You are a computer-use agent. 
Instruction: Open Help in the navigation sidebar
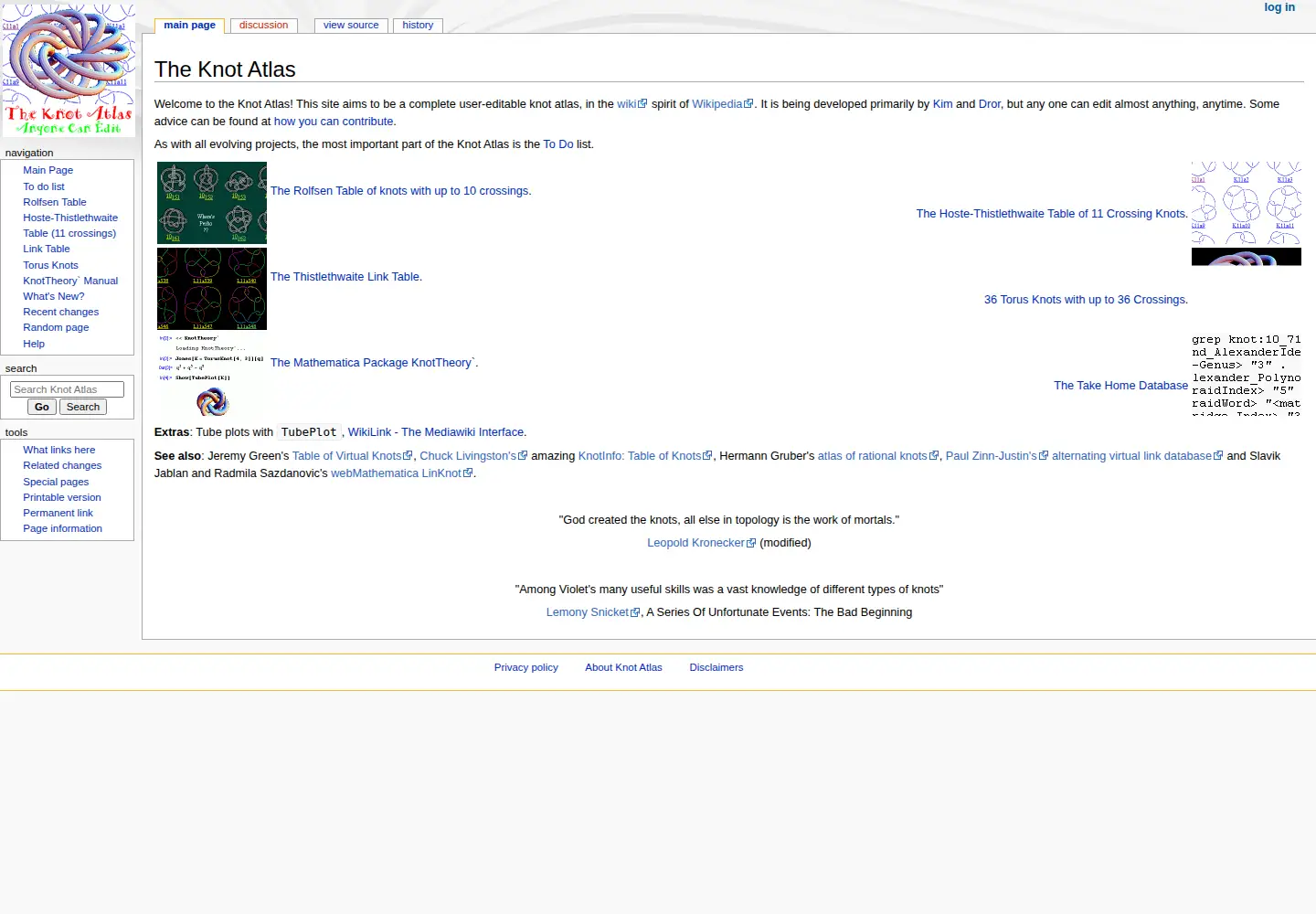pos(34,344)
